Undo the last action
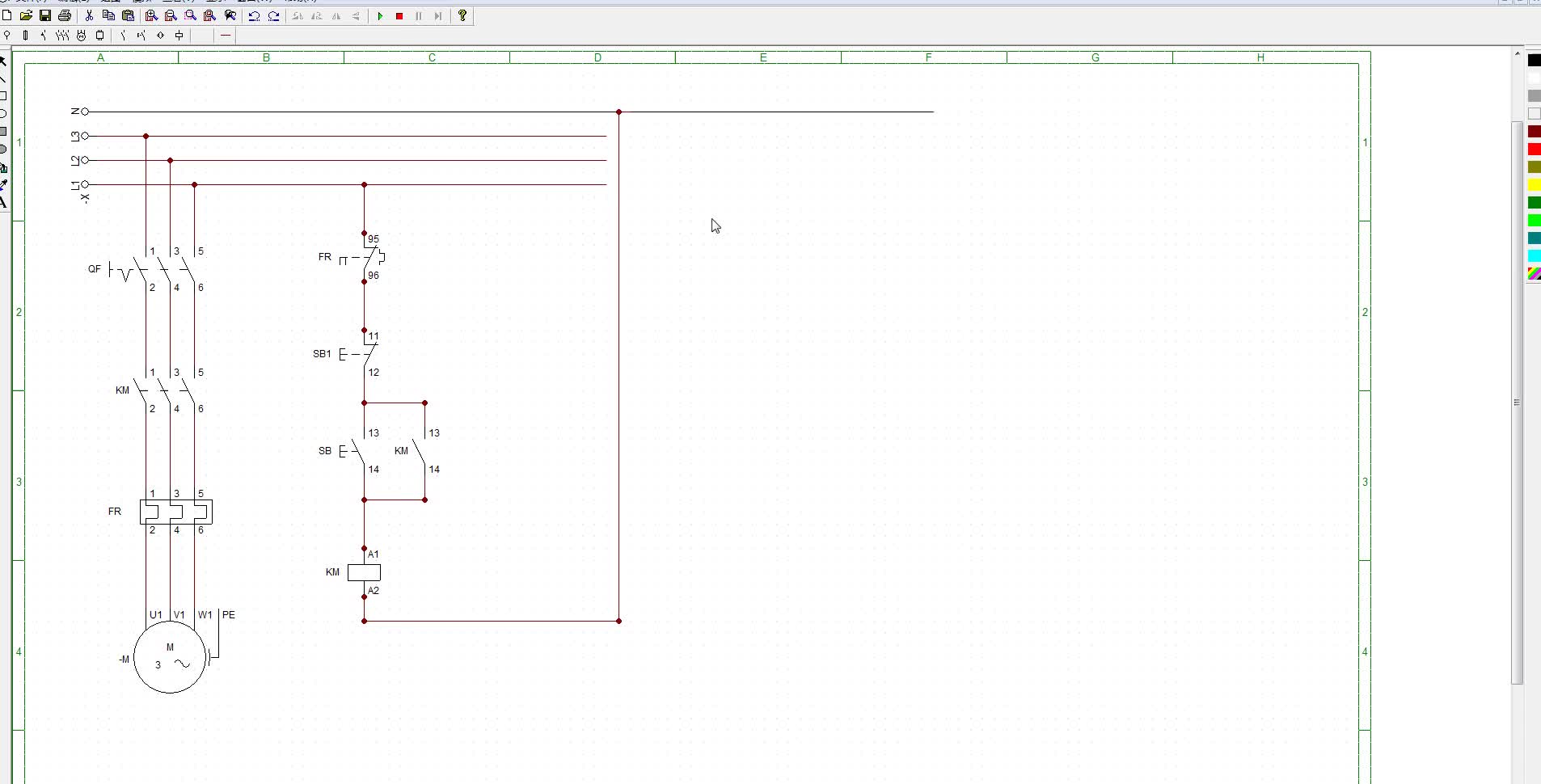 [x=254, y=15]
